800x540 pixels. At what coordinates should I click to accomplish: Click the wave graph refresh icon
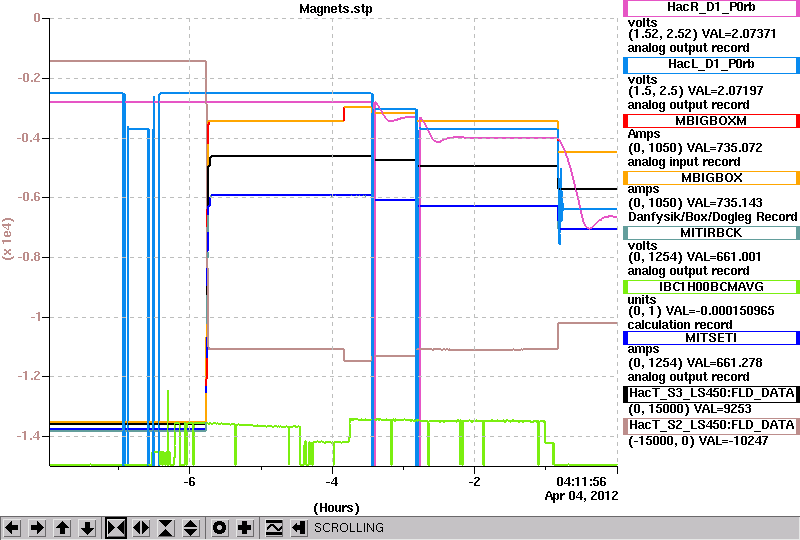pyautogui.click(x=274, y=528)
